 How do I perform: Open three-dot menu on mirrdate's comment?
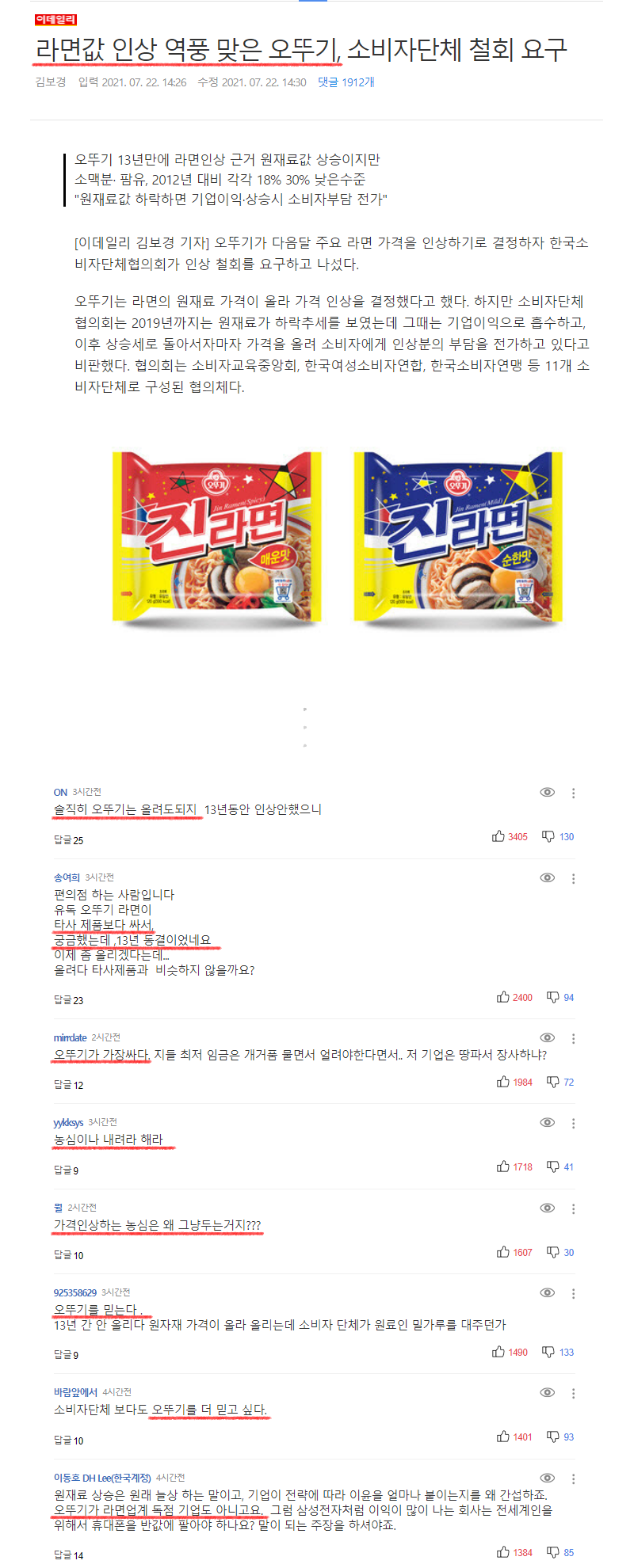(x=573, y=1038)
